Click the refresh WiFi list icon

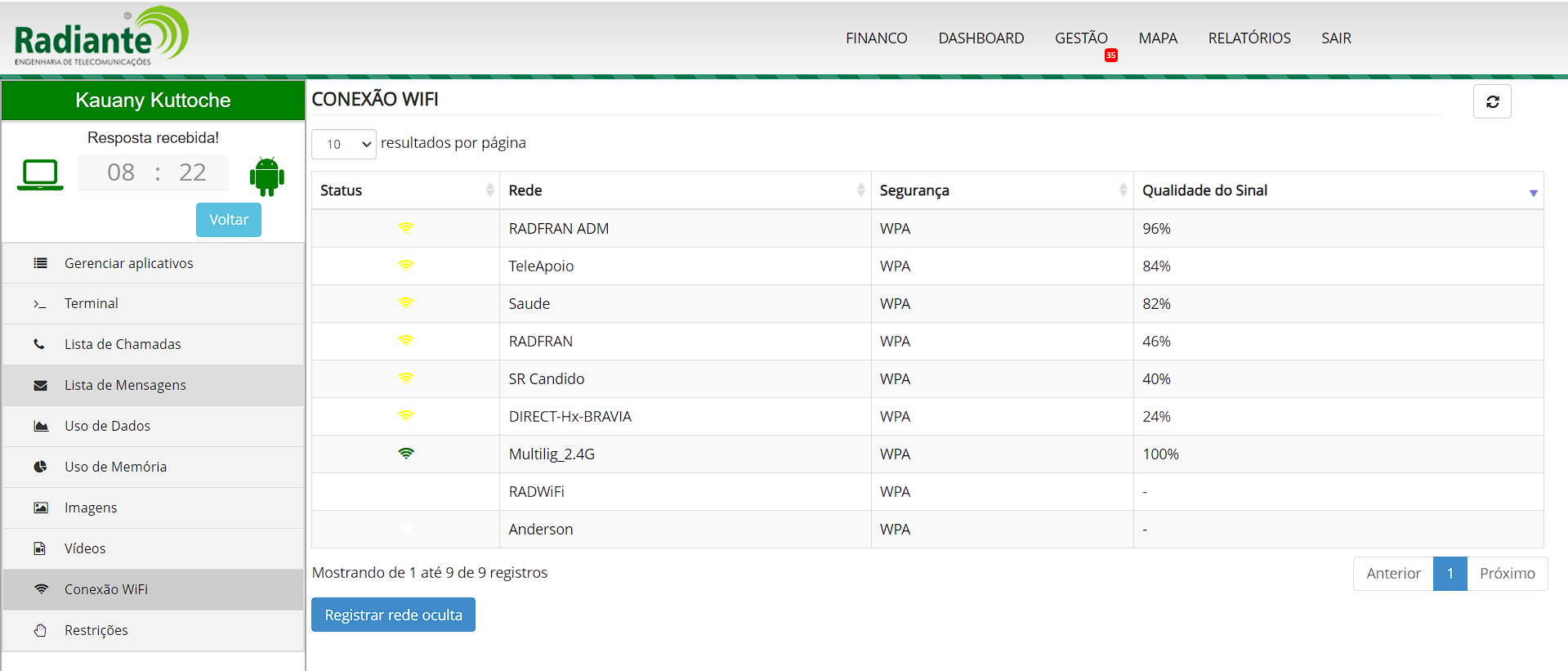click(1492, 101)
